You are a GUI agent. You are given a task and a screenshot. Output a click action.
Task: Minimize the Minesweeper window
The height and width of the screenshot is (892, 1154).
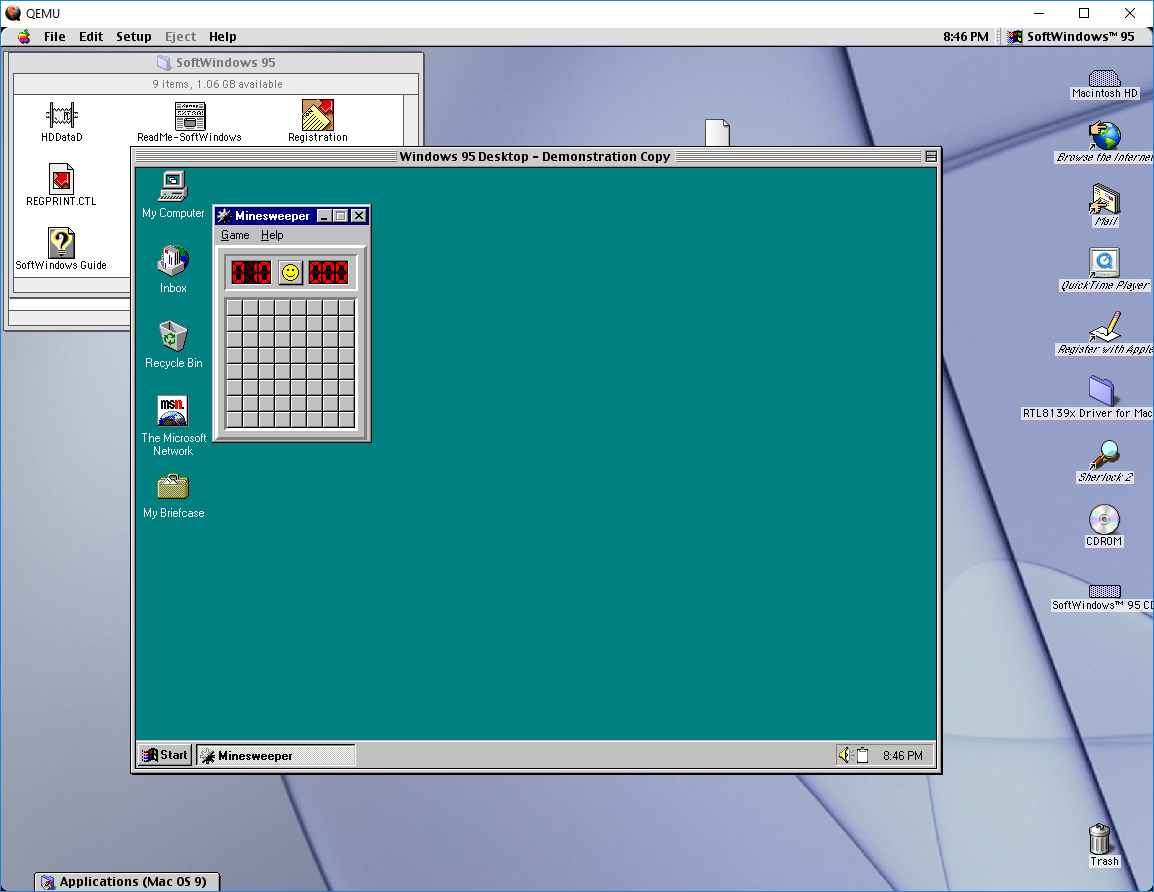click(x=324, y=216)
